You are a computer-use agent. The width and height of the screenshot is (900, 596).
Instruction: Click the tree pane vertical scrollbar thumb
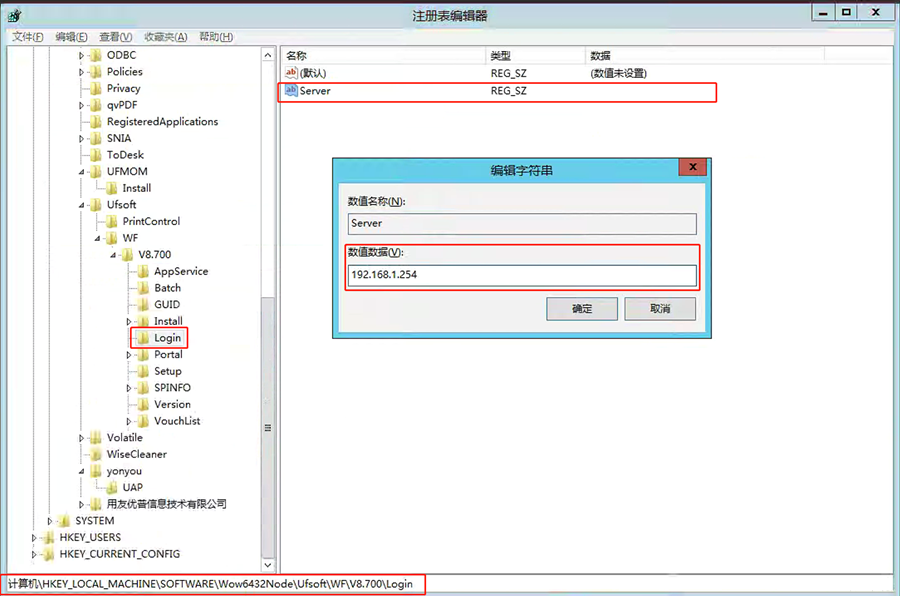tap(268, 427)
